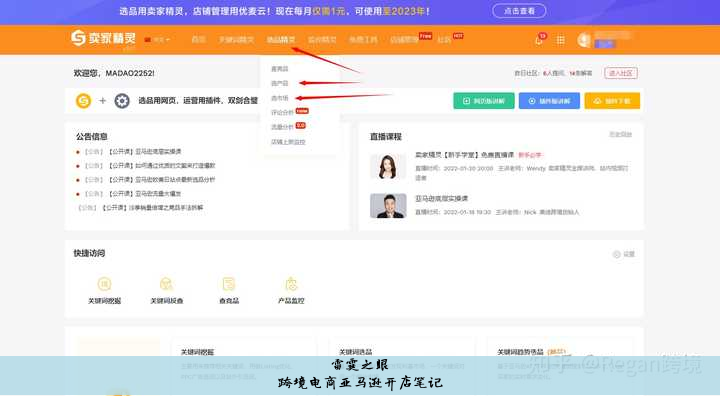The width and height of the screenshot is (720, 396).
Task: Open the 历史回放 link in 直播课程
Action: [620, 135]
